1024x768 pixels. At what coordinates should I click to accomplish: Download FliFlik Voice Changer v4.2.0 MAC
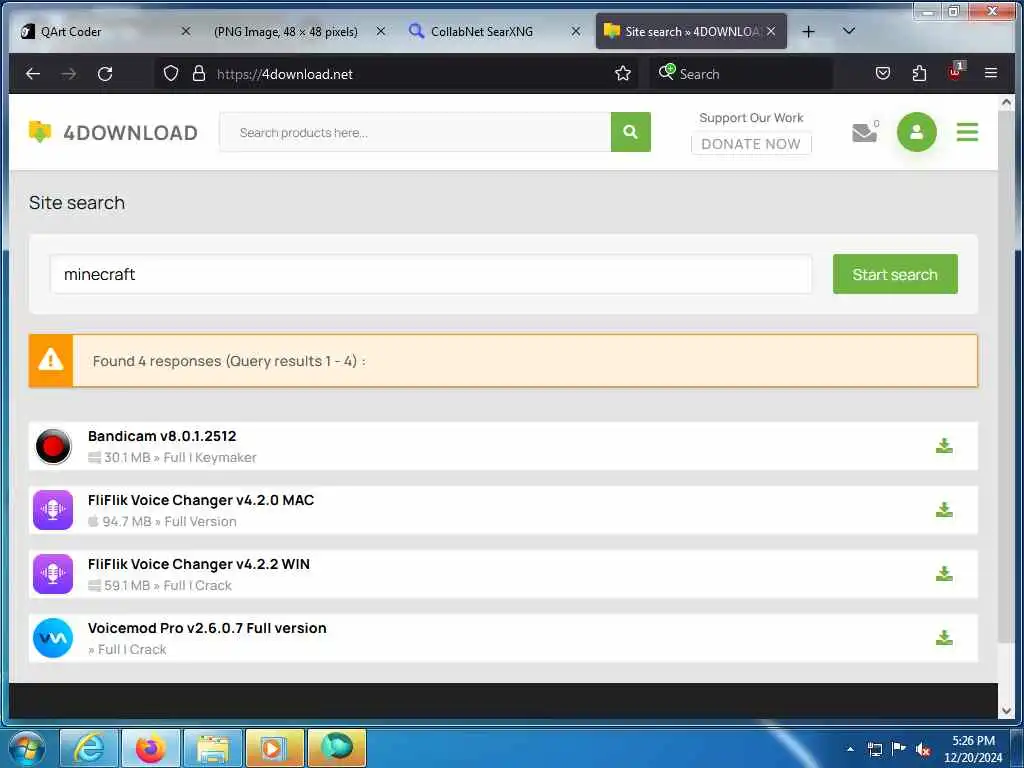coord(944,510)
